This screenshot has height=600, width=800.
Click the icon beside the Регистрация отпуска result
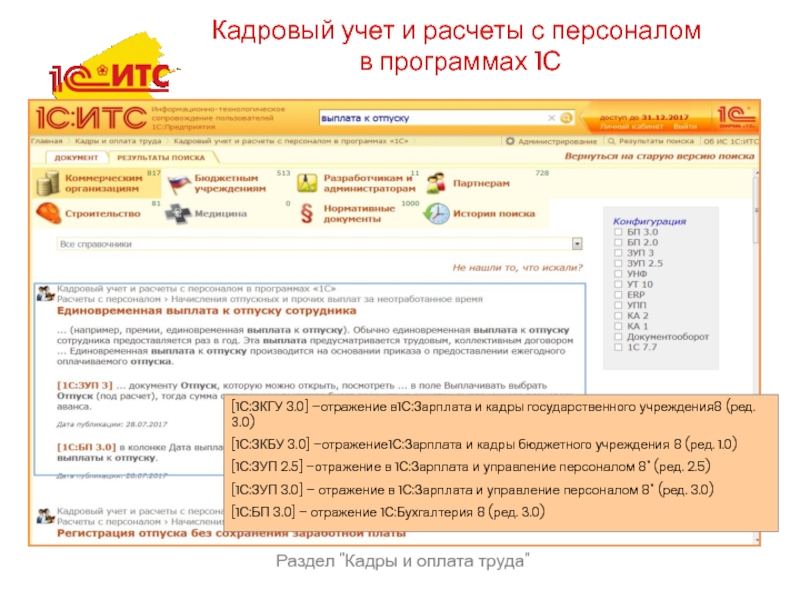click(x=45, y=516)
